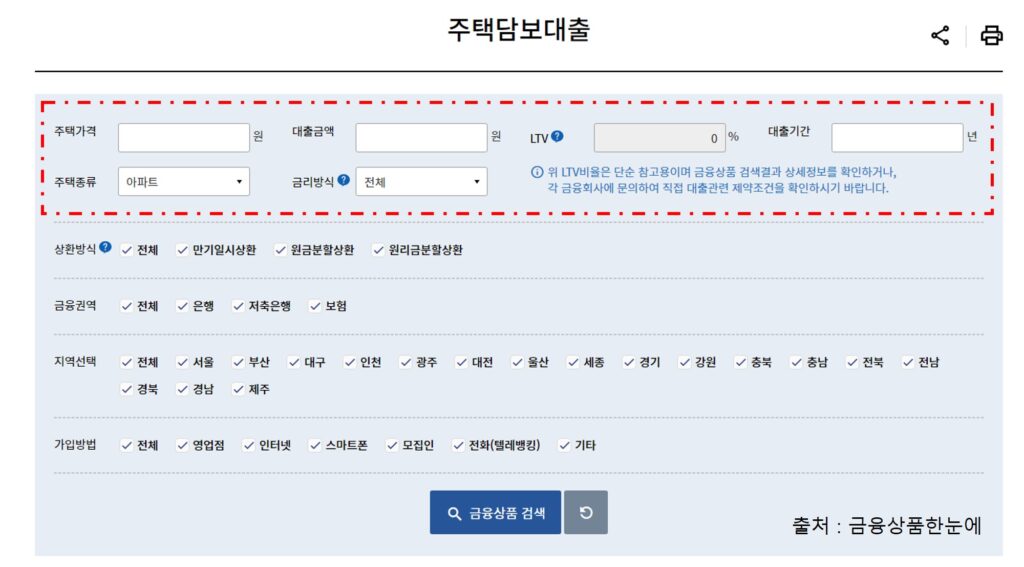Uncheck 대전 region checkbox
The image size is (1024, 567).
pyautogui.click(x=462, y=363)
